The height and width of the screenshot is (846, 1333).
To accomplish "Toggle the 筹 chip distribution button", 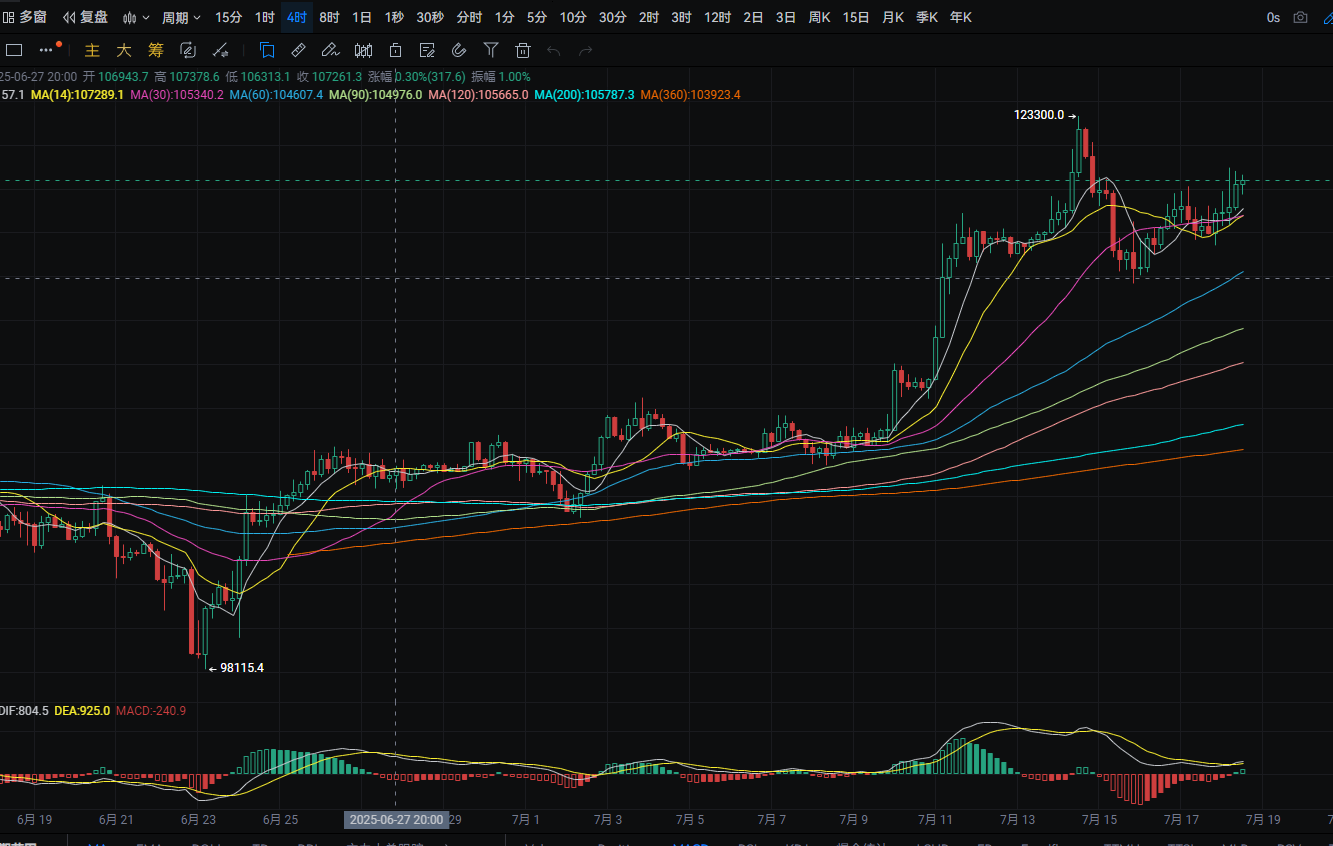I will (155, 50).
